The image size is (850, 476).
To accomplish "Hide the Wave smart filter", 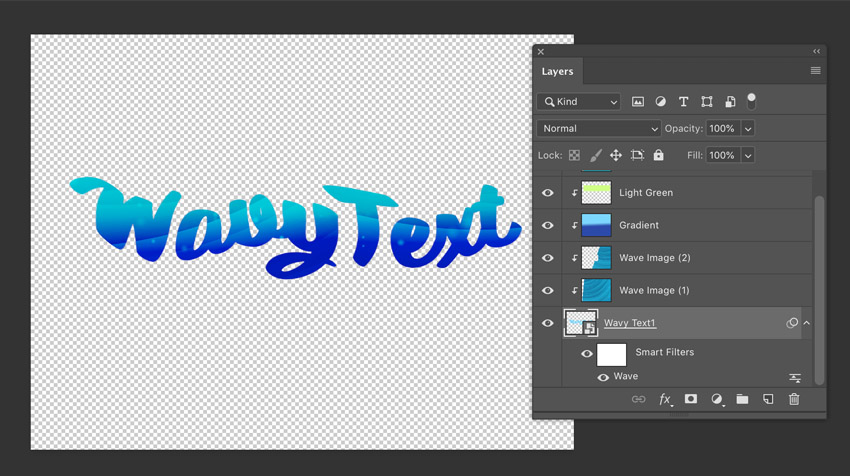I will tap(603, 378).
